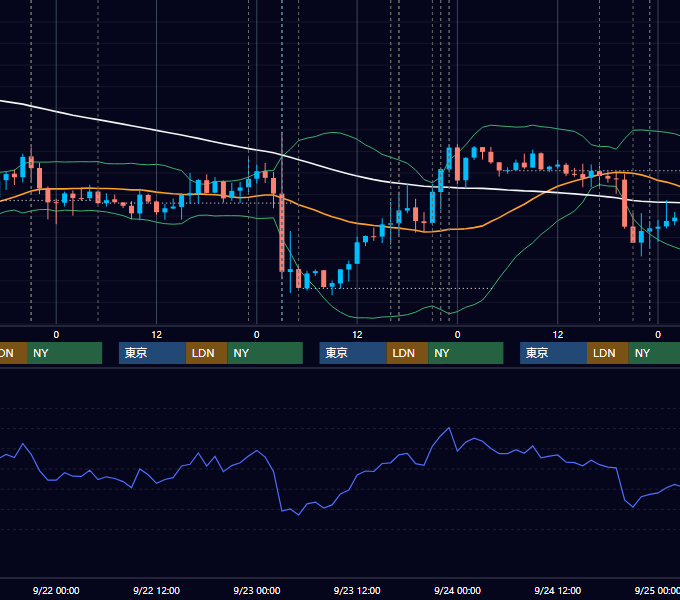Click the LDN session block on 9/24
Image resolution: width=680 pixels, height=600 pixels.
coord(608,353)
